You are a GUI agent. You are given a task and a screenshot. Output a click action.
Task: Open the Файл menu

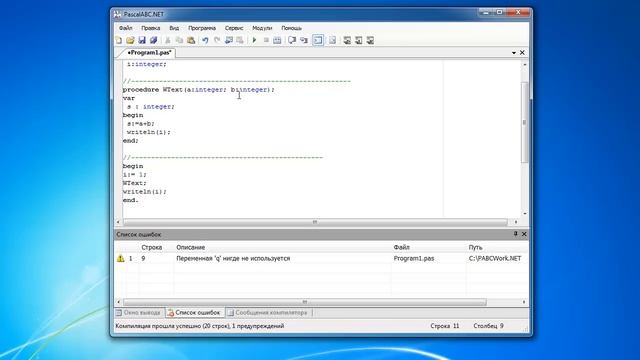[126, 28]
